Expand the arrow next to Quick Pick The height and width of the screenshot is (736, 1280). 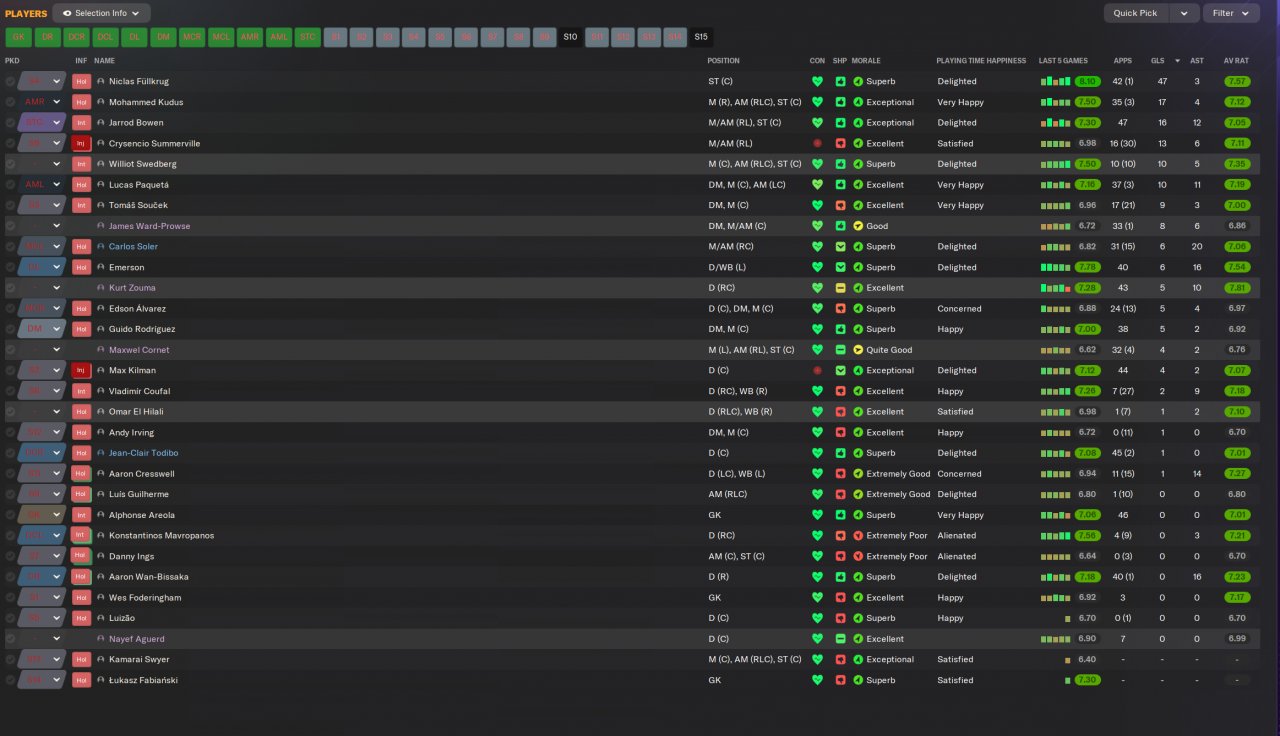(1184, 13)
